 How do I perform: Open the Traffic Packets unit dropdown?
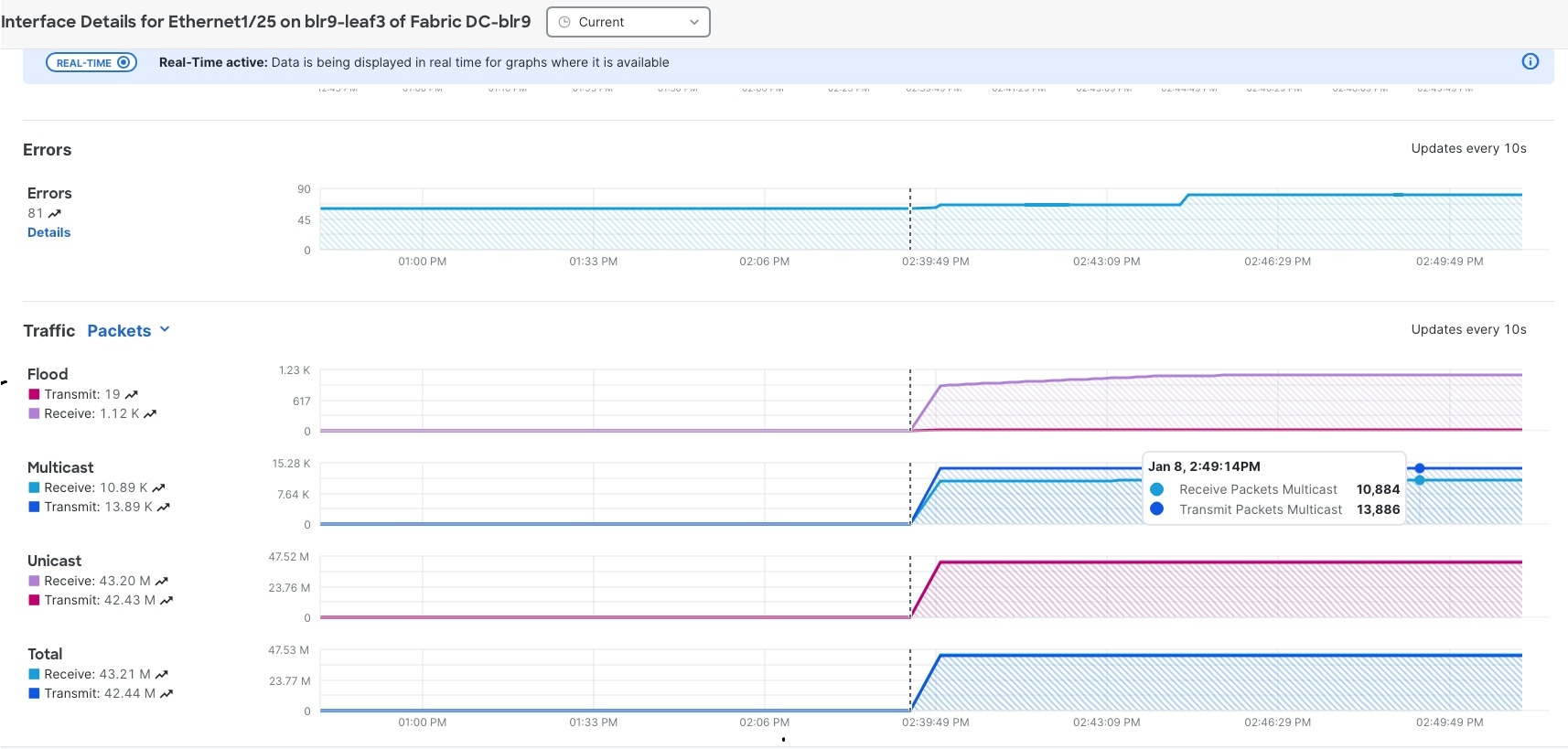pyautogui.click(x=128, y=330)
